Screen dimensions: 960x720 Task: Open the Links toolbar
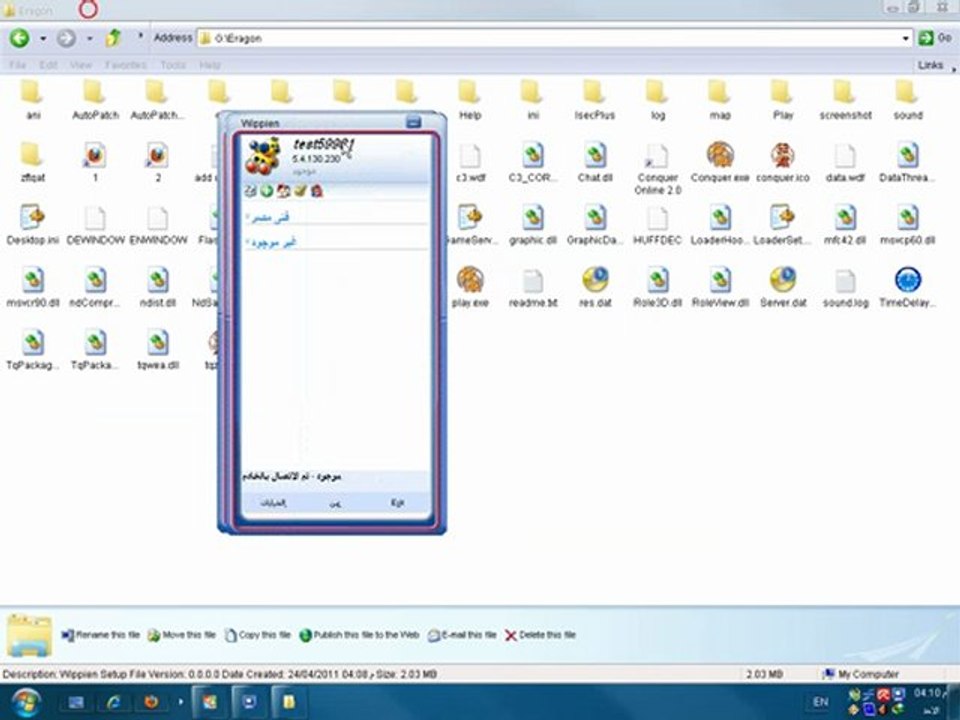click(930, 65)
